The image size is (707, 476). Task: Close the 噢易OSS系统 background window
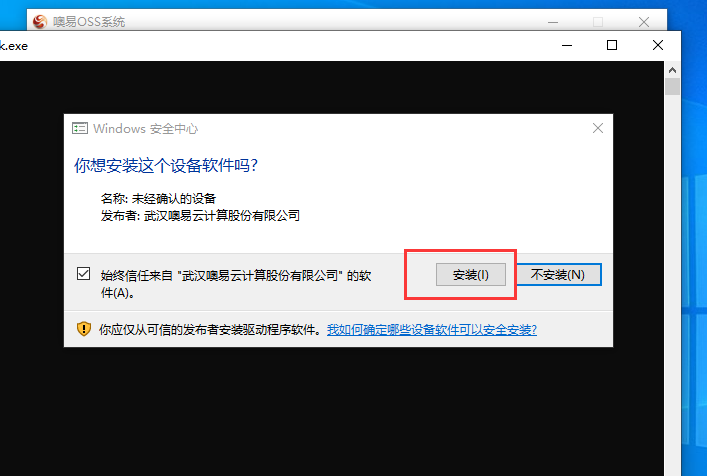click(x=644, y=21)
